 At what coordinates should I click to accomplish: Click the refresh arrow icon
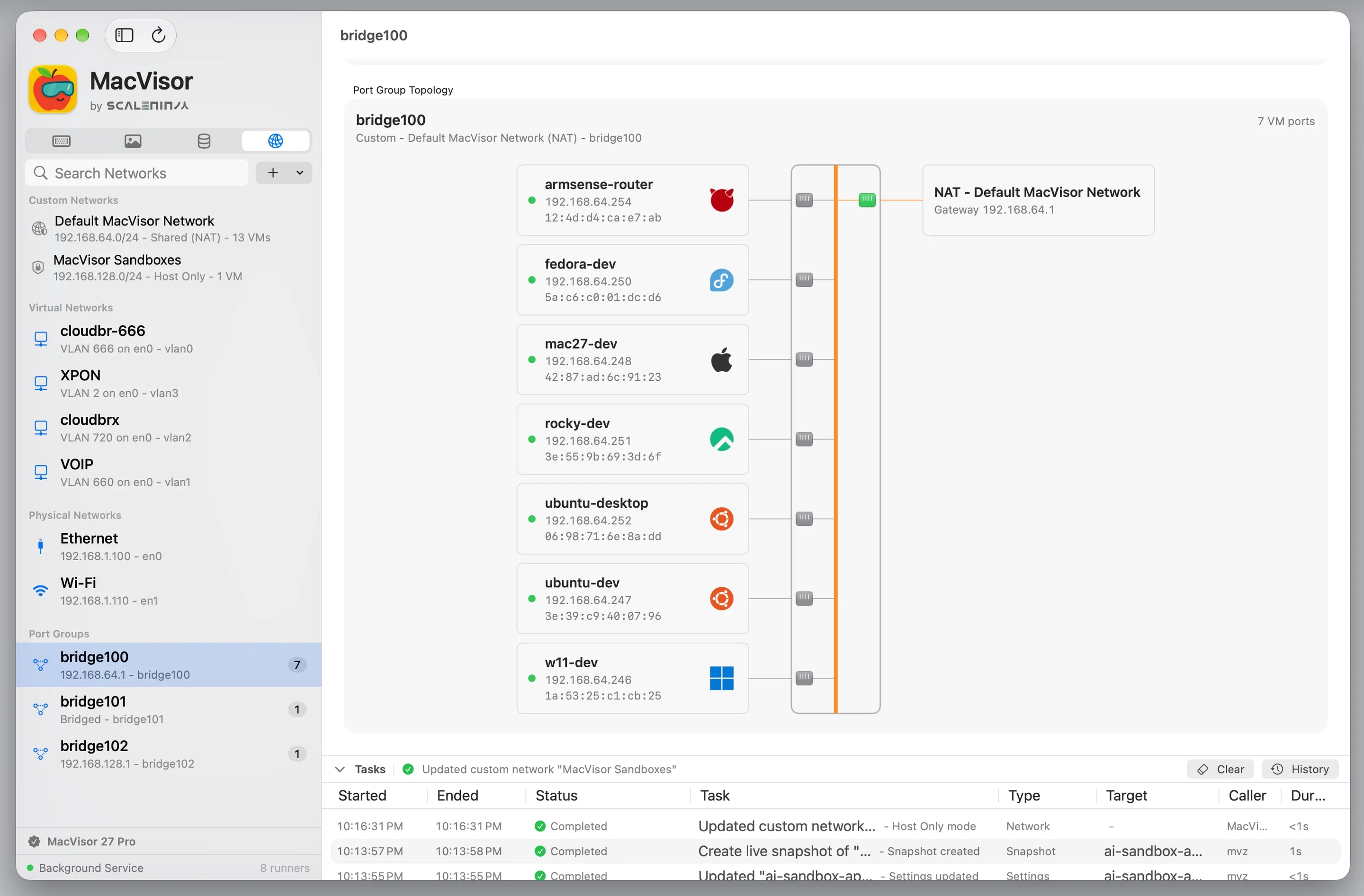pos(159,35)
